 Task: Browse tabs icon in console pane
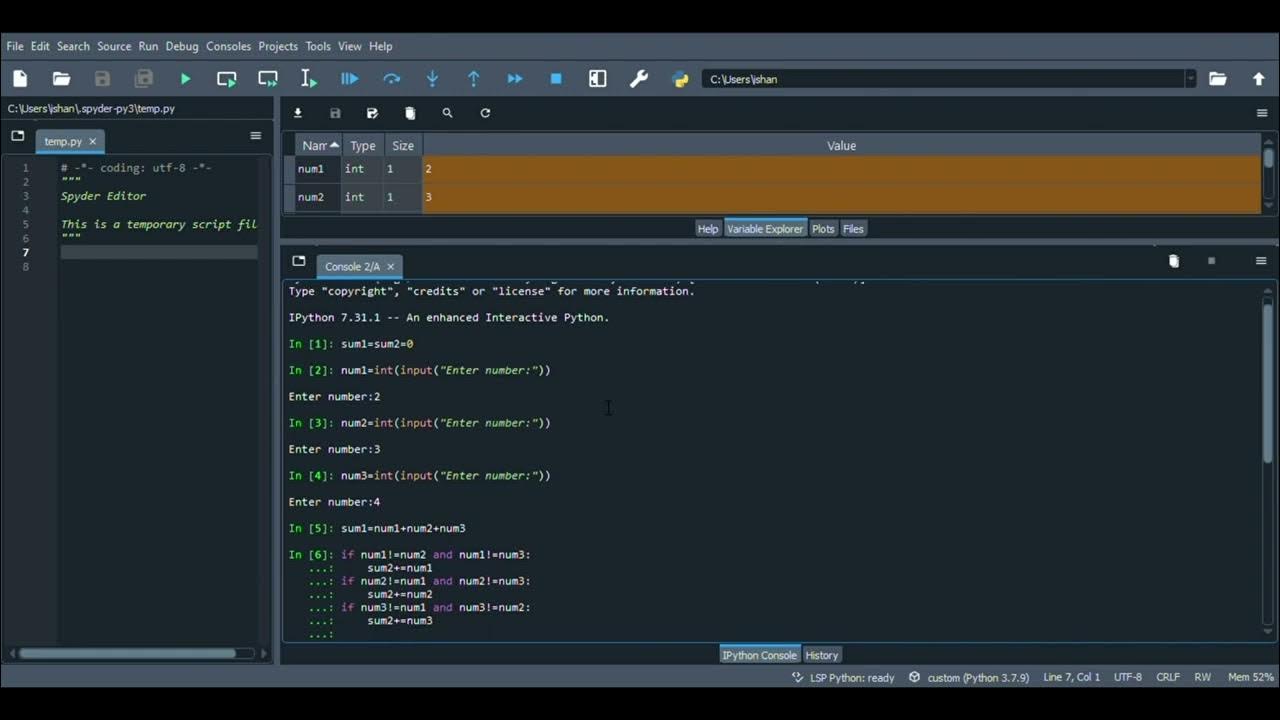coord(298,261)
